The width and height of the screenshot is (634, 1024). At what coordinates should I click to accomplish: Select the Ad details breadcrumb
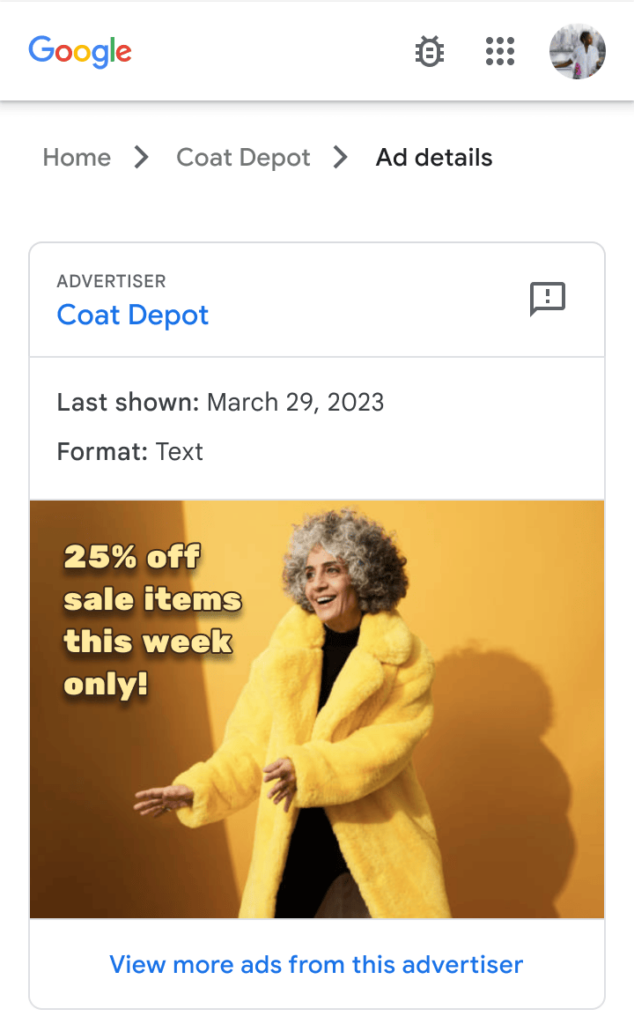click(x=434, y=158)
